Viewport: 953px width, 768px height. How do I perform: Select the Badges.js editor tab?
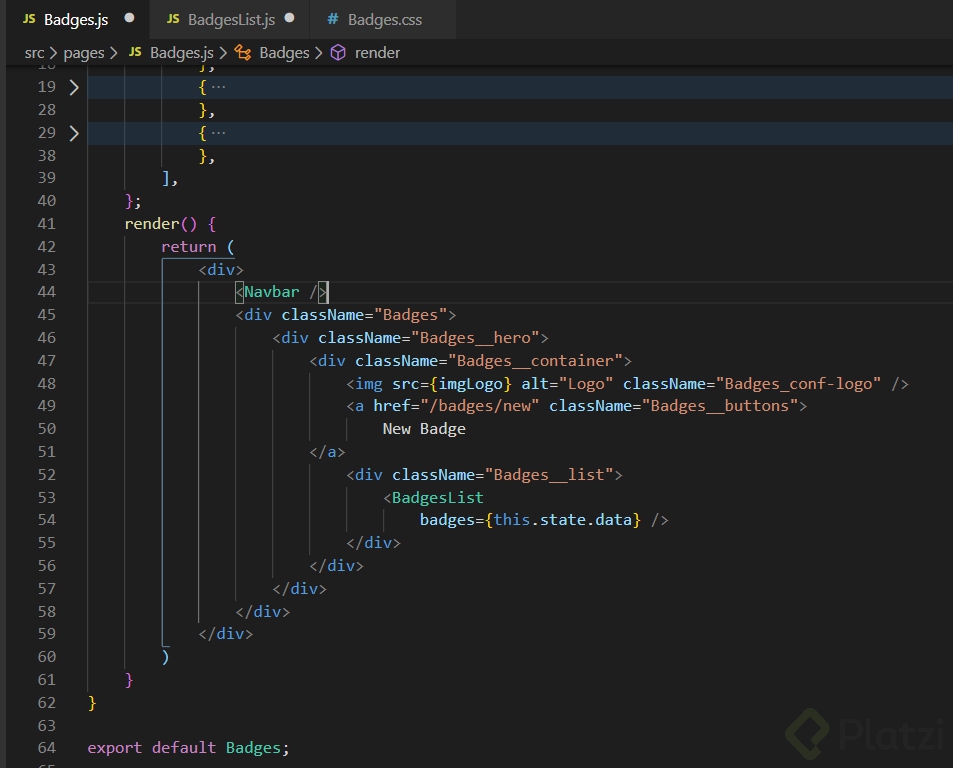coord(75,19)
